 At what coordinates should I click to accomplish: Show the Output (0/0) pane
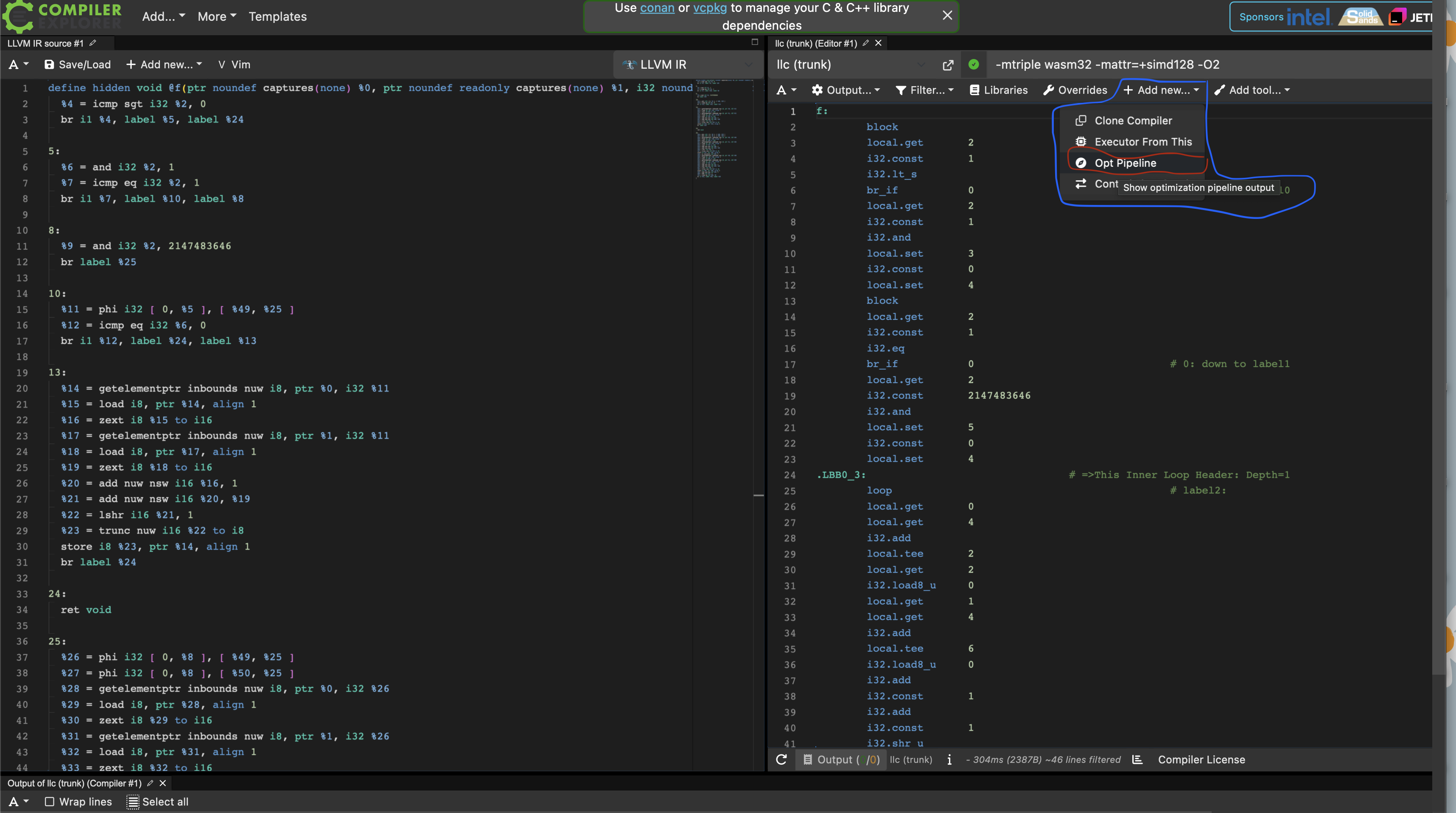click(842, 760)
